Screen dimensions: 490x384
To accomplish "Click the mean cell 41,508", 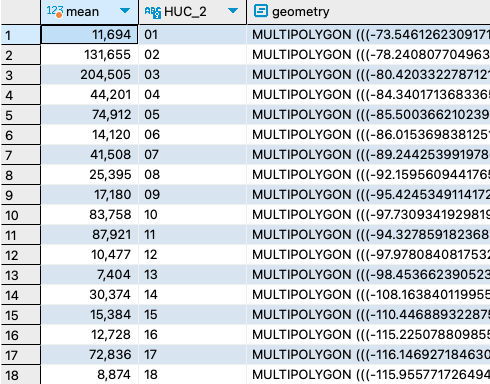I will click(89, 155).
